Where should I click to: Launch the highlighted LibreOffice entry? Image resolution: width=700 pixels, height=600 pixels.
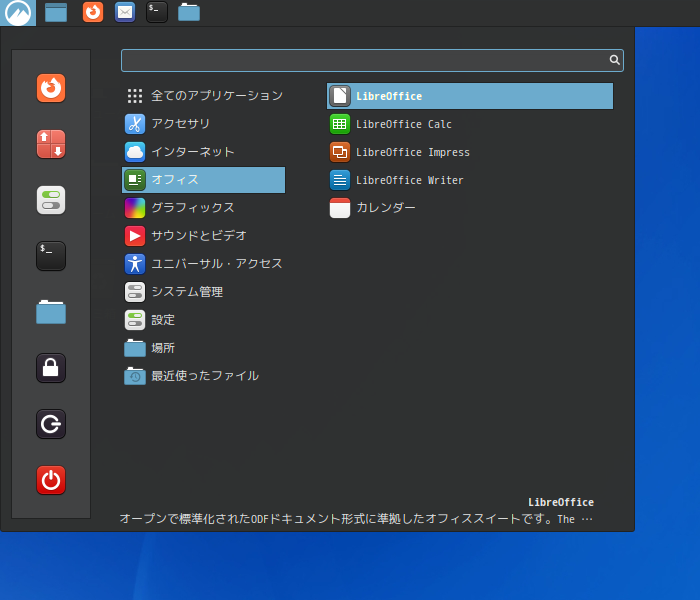(470, 96)
